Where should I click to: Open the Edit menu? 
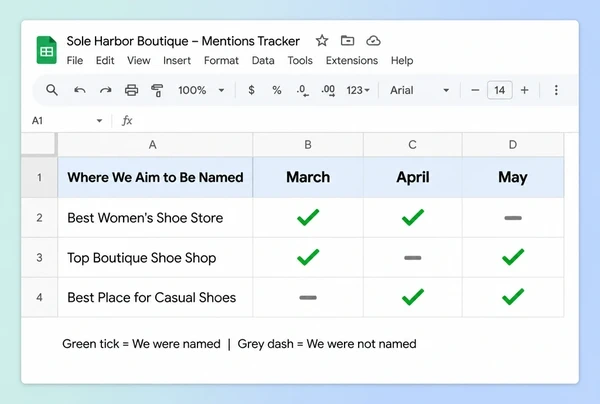tap(105, 60)
